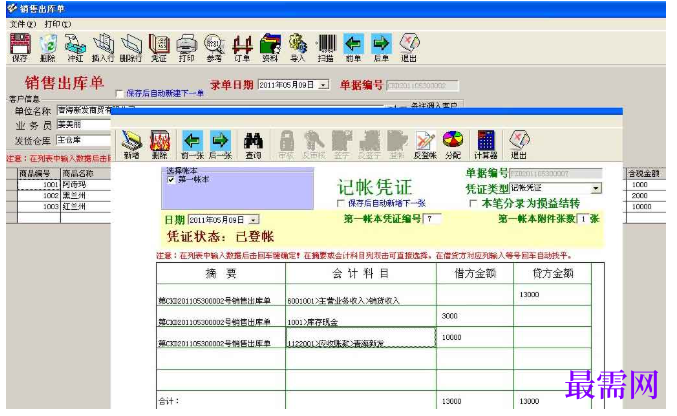This screenshot has height=416, width=677.
Task: Open the 资料 folder icon
Action: 270,48
